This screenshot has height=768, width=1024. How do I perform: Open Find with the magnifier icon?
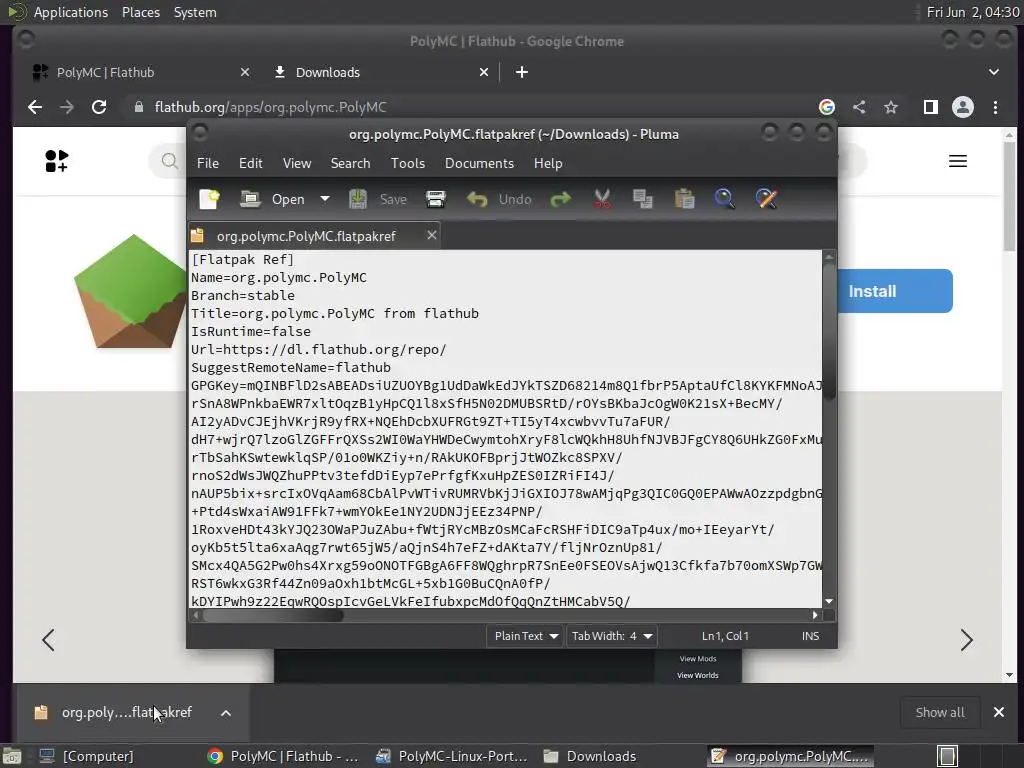pos(724,199)
